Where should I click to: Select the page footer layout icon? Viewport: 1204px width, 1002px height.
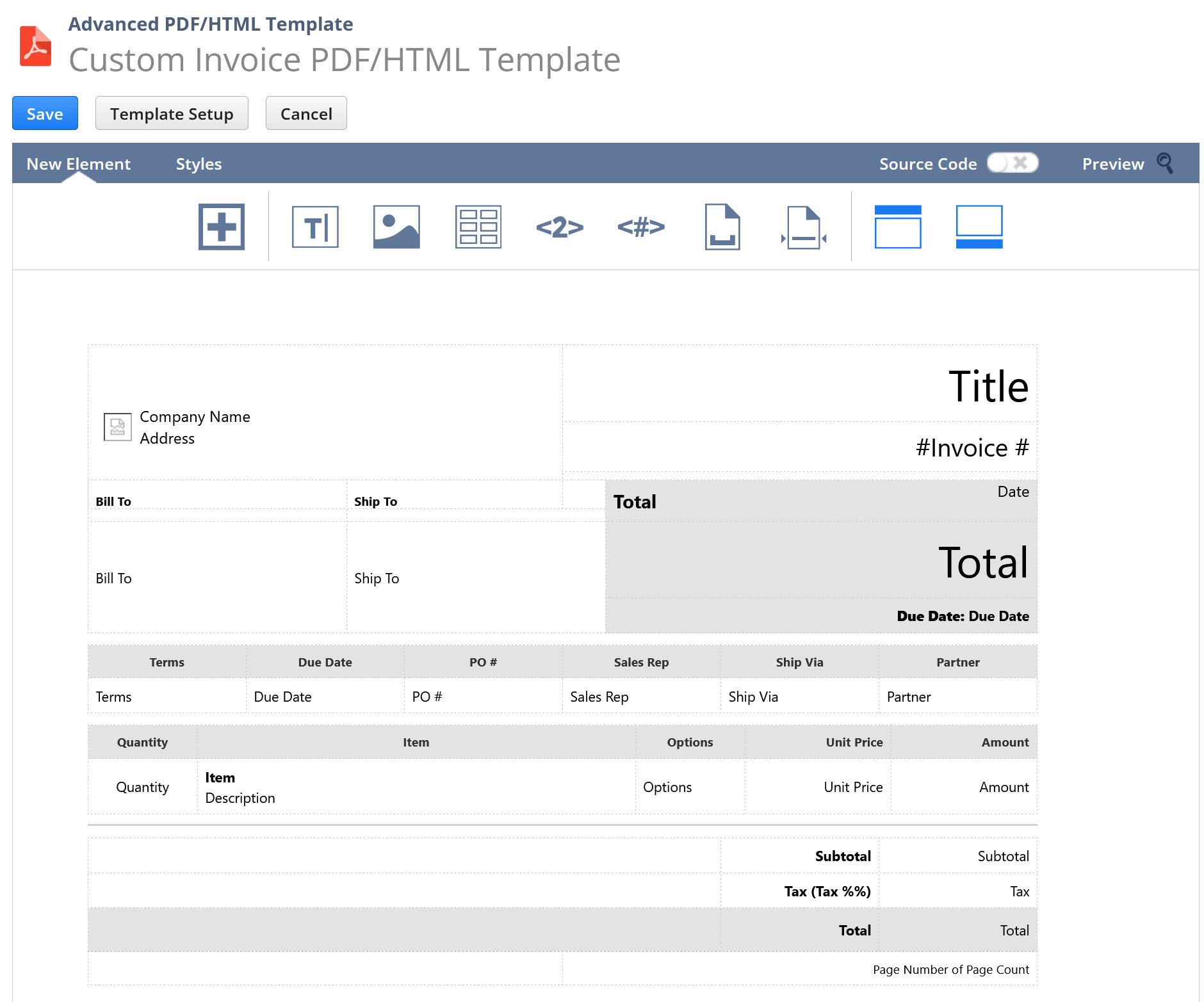[x=979, y=227]
